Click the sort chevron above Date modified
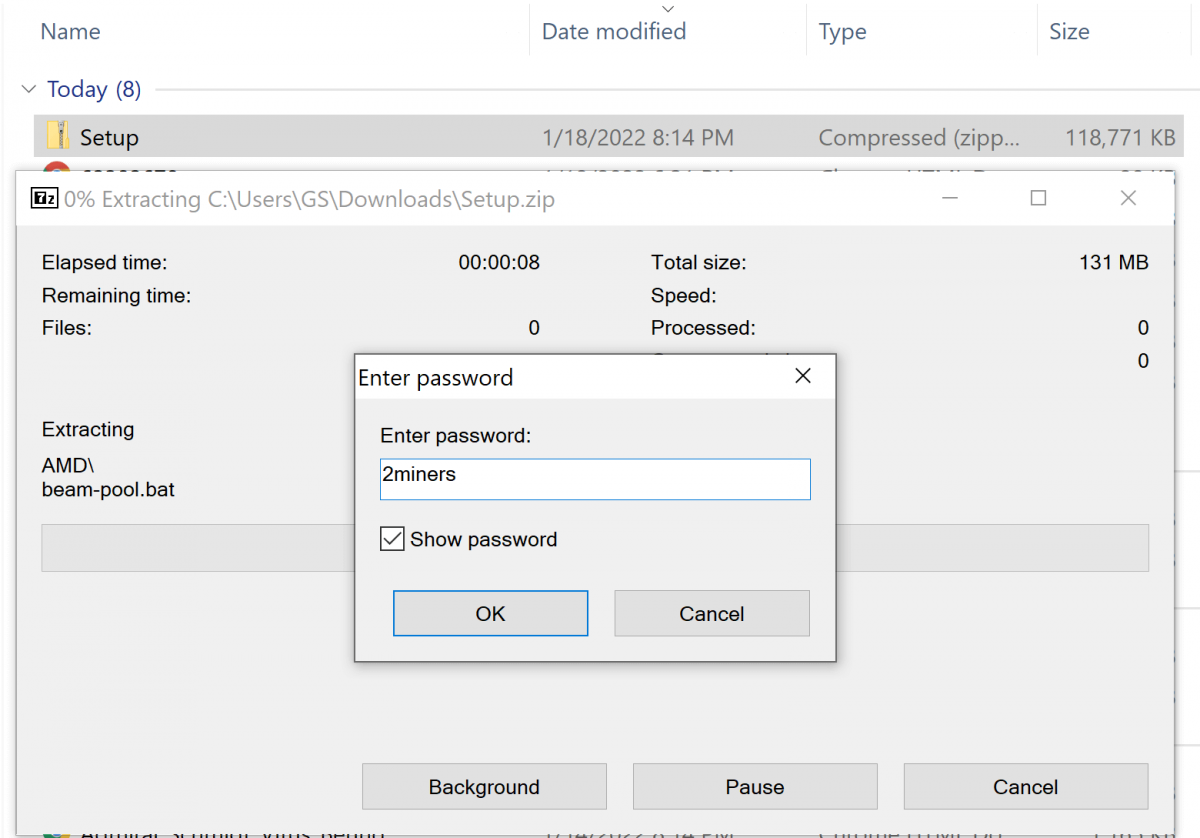This screenshot has height=838, width=1200. [668, 7]
